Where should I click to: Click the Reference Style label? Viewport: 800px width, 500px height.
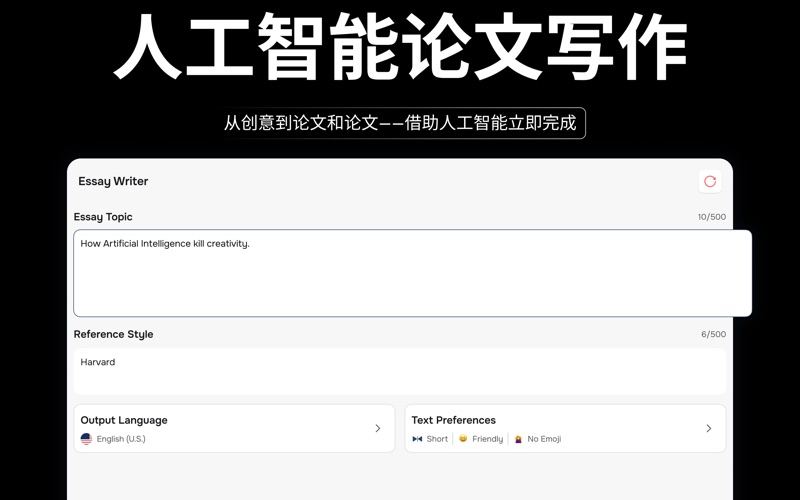pos(113,334)
